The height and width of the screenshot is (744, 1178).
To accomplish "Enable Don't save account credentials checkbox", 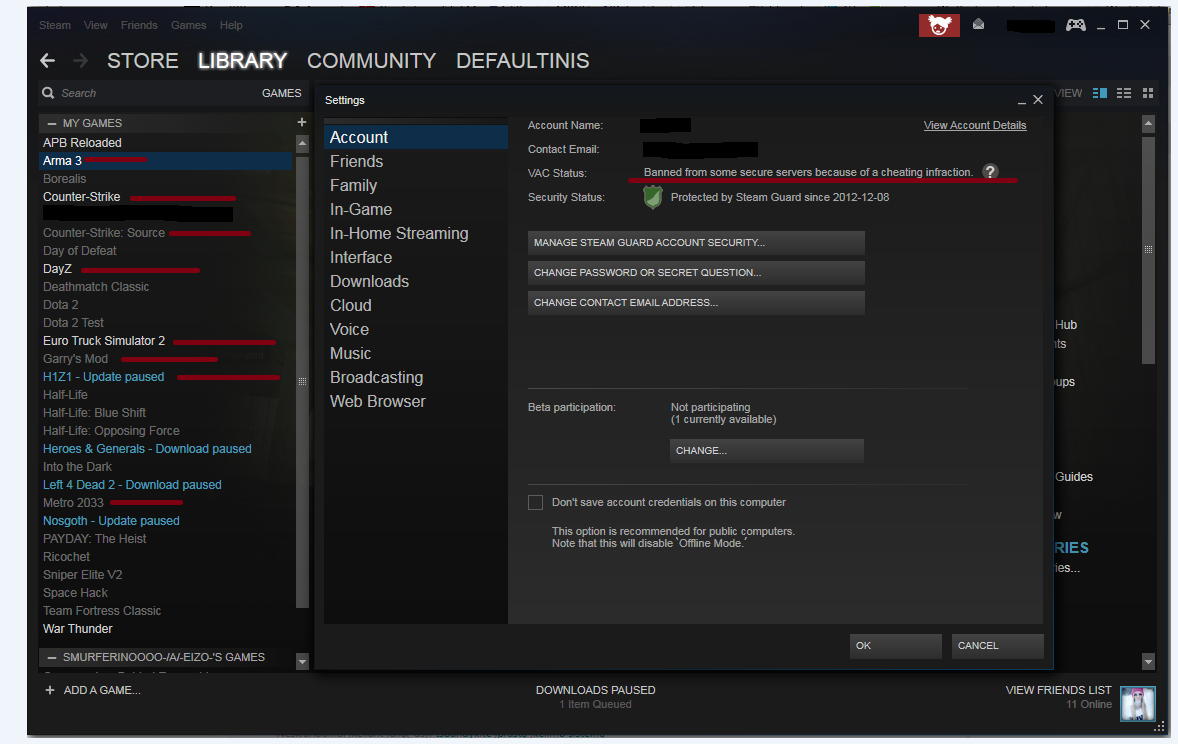I will point(535,502).
